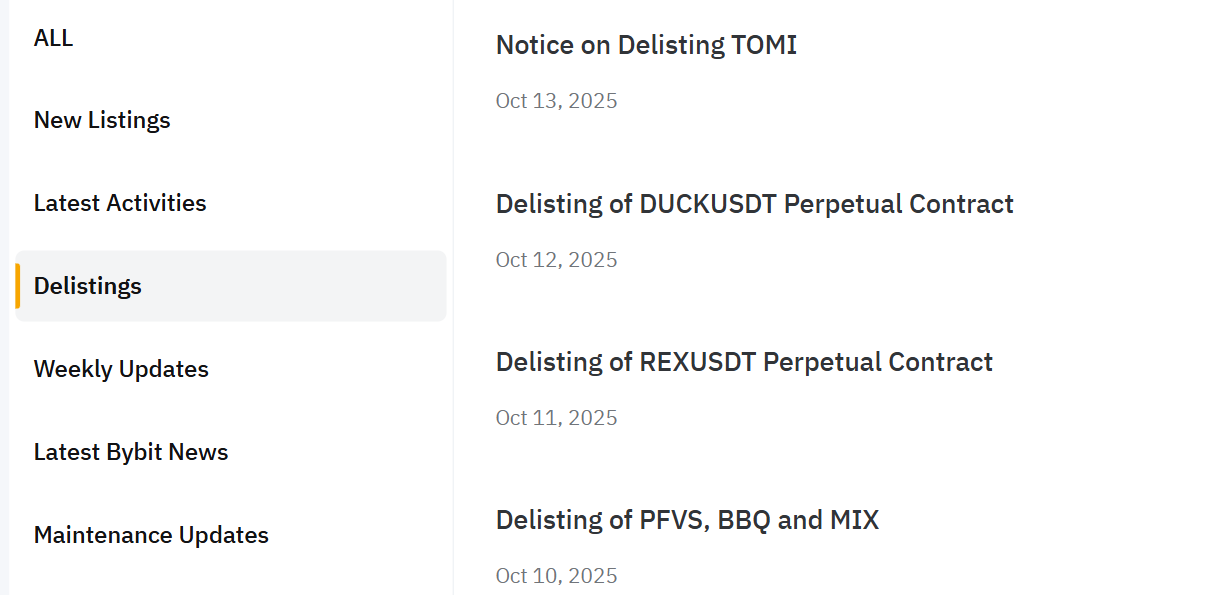Go to Weekly Updates section
The image size is (1224, 595).
(121, 369)
